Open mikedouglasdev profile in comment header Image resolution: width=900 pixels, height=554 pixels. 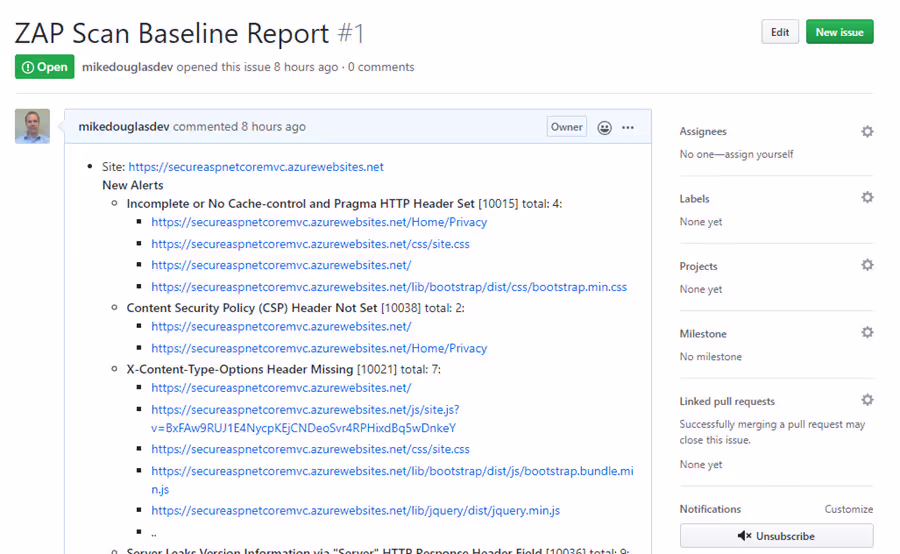[124, 126]
